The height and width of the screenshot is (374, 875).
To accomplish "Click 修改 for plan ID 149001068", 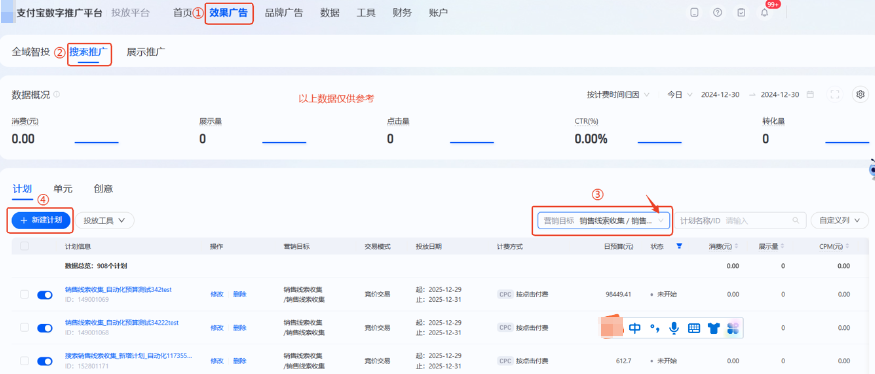I will click(217, 328).
